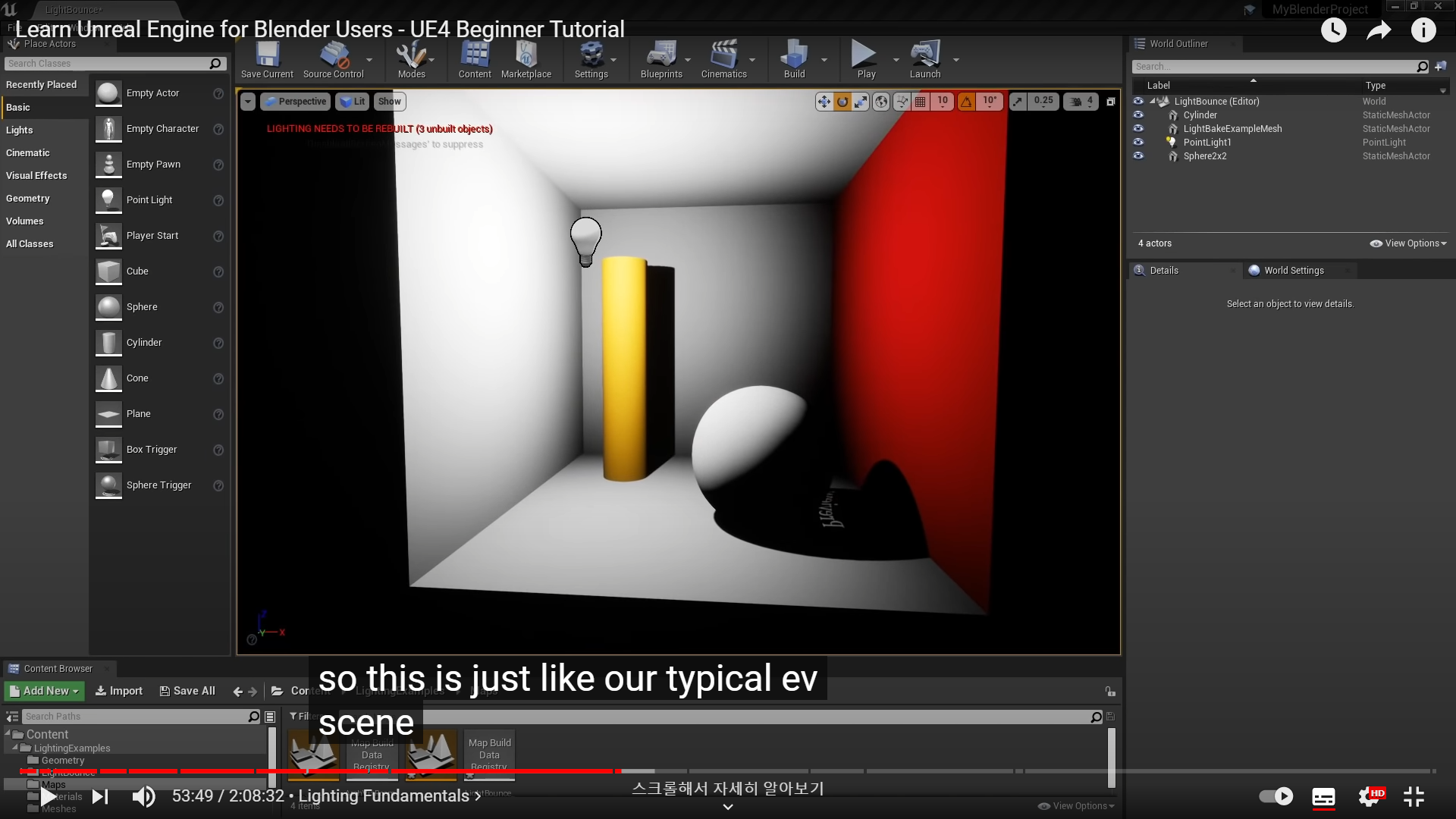Viewport: 1456px width, 819px height.
Task: Expand the Outliner View Options dropdown
Action: pos(1408,243)
